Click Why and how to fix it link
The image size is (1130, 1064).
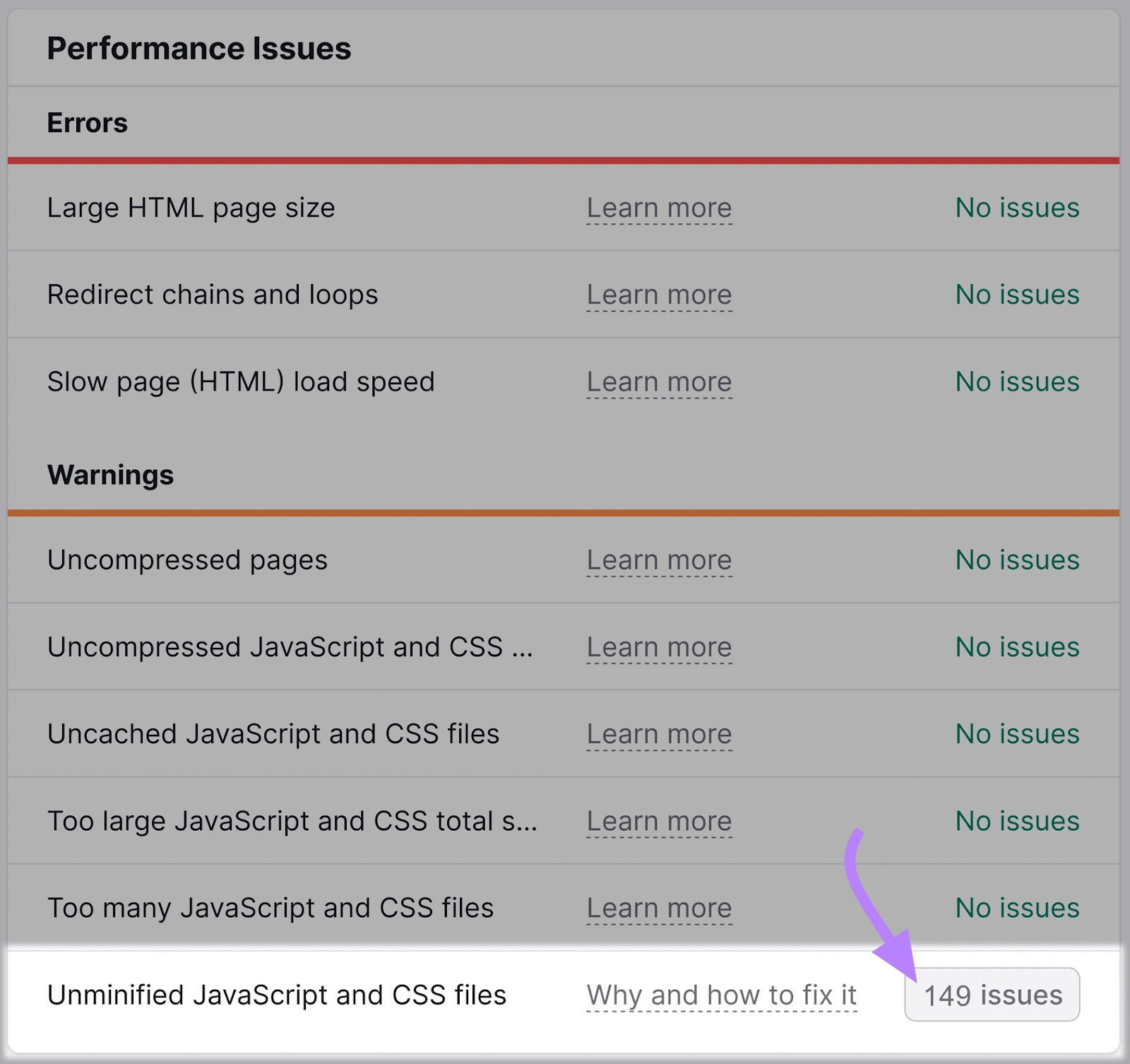click(x=721, y=995)
